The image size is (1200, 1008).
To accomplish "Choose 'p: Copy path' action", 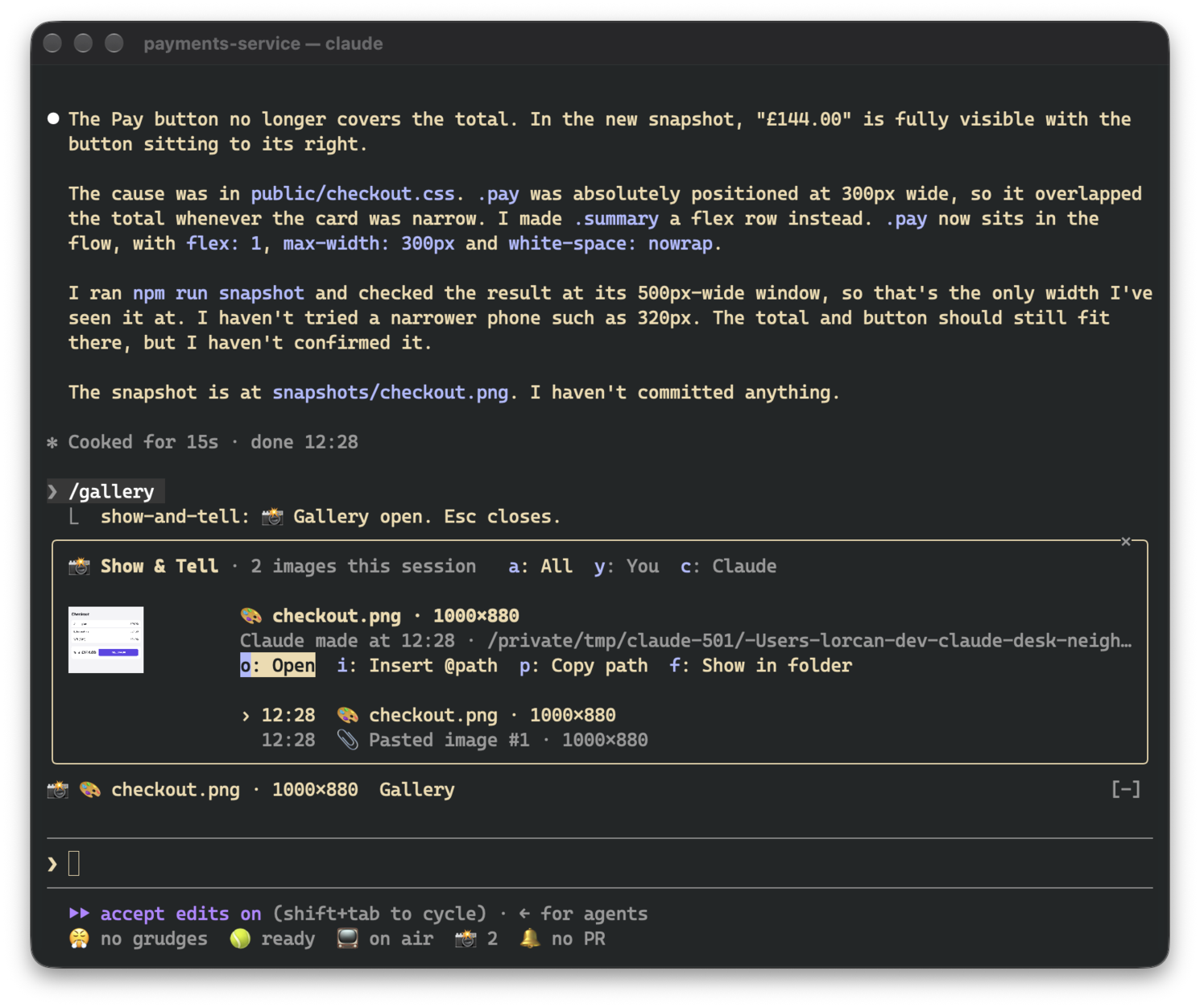I will tap(584, 666).
